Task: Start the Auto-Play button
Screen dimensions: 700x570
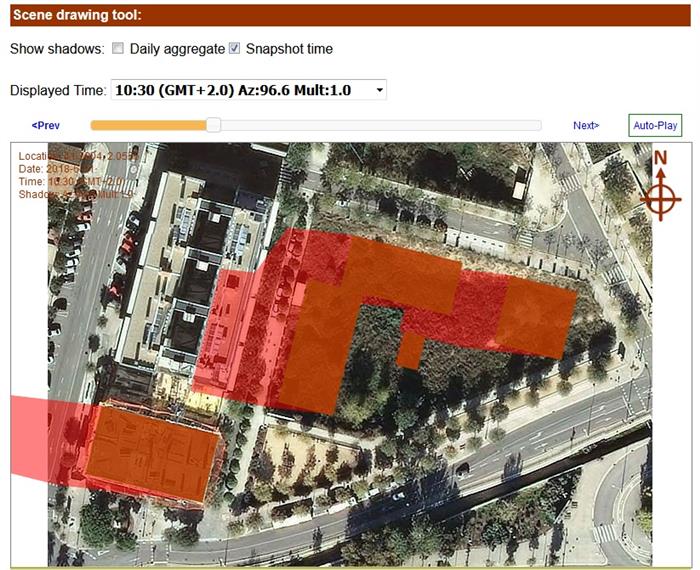Action: [655, 126]
